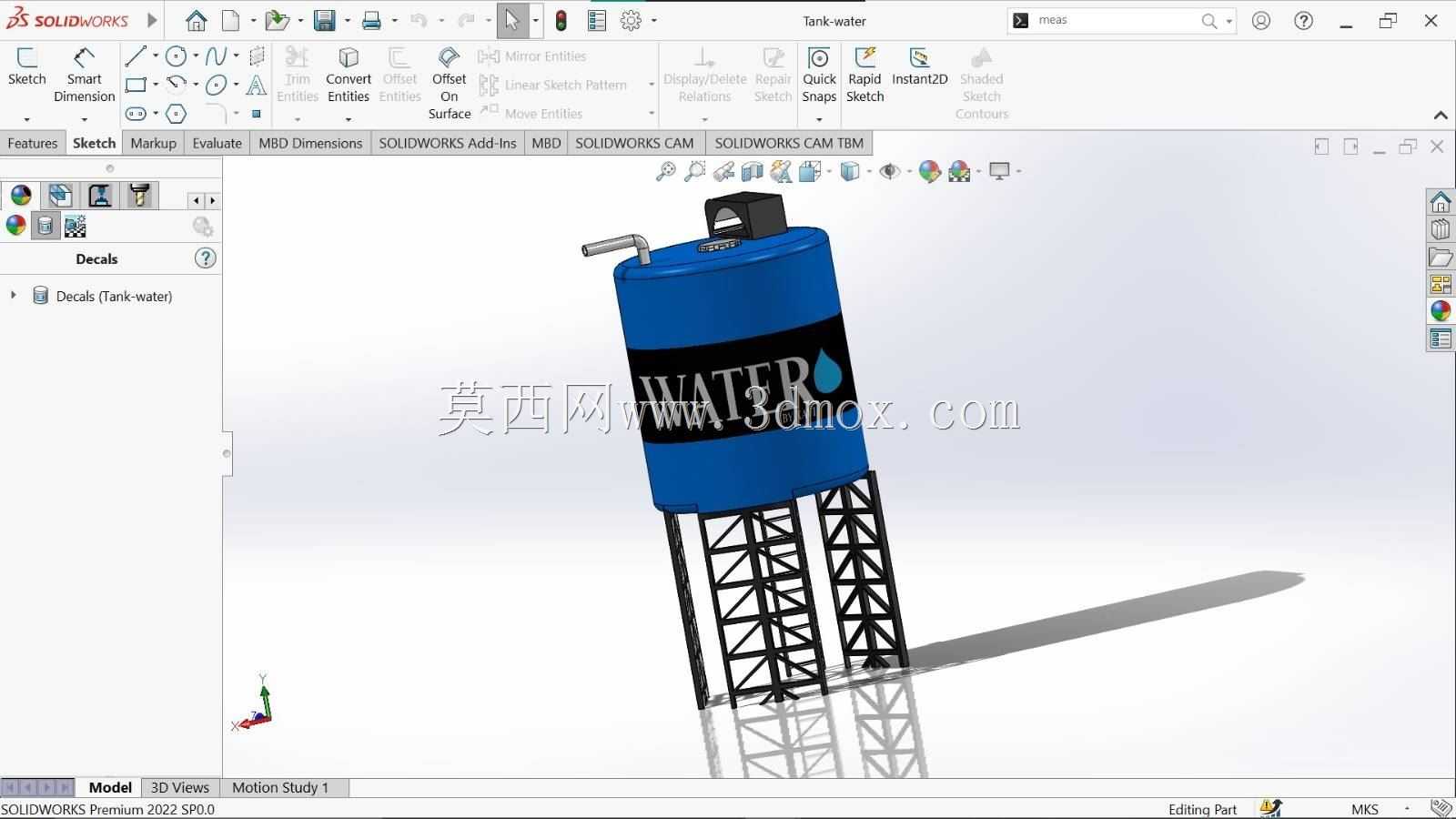The image size is (1456, 819).
Task: Click Zoom to Area in view toolbar
Action: [694, 171]
